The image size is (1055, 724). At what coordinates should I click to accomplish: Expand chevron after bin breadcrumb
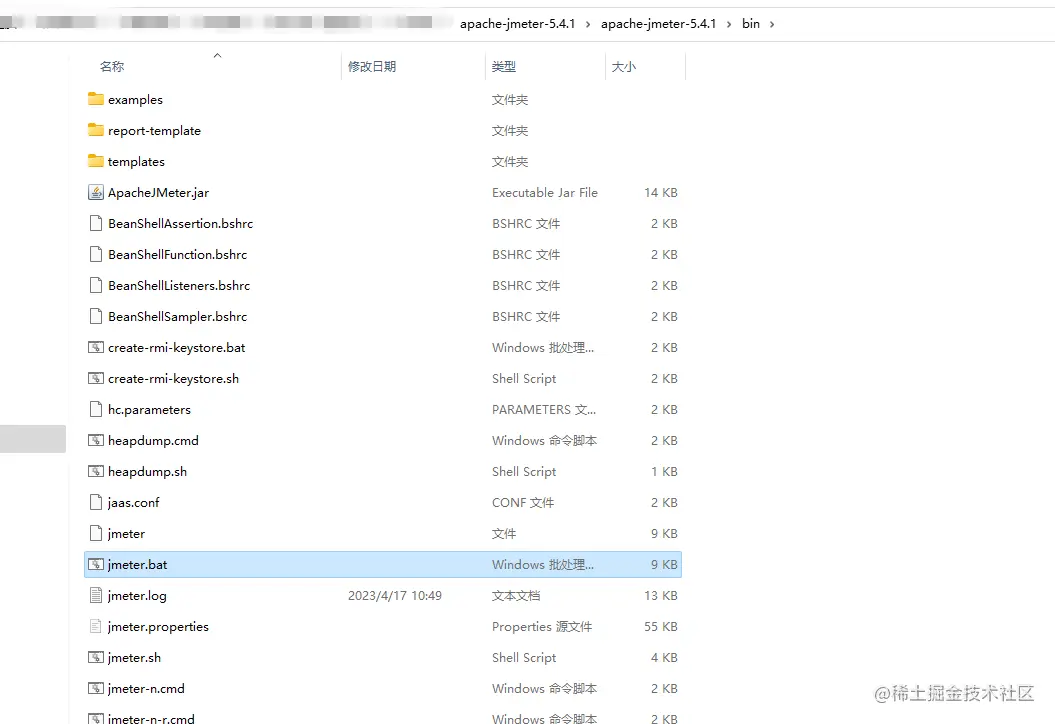pos(772,24)
